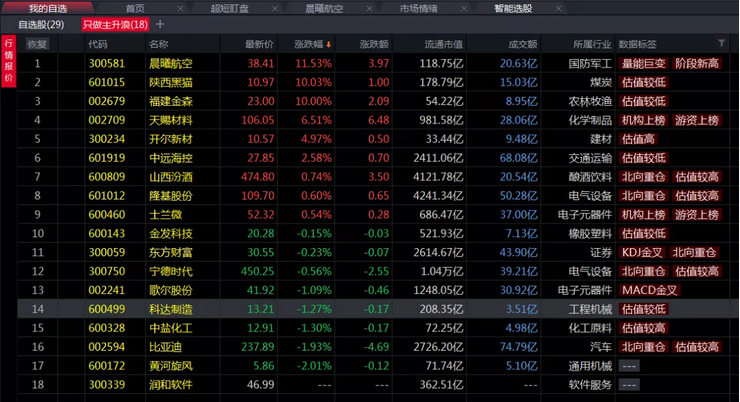Click the 涨跌幅 sort arrow indicator

point(328,44)
